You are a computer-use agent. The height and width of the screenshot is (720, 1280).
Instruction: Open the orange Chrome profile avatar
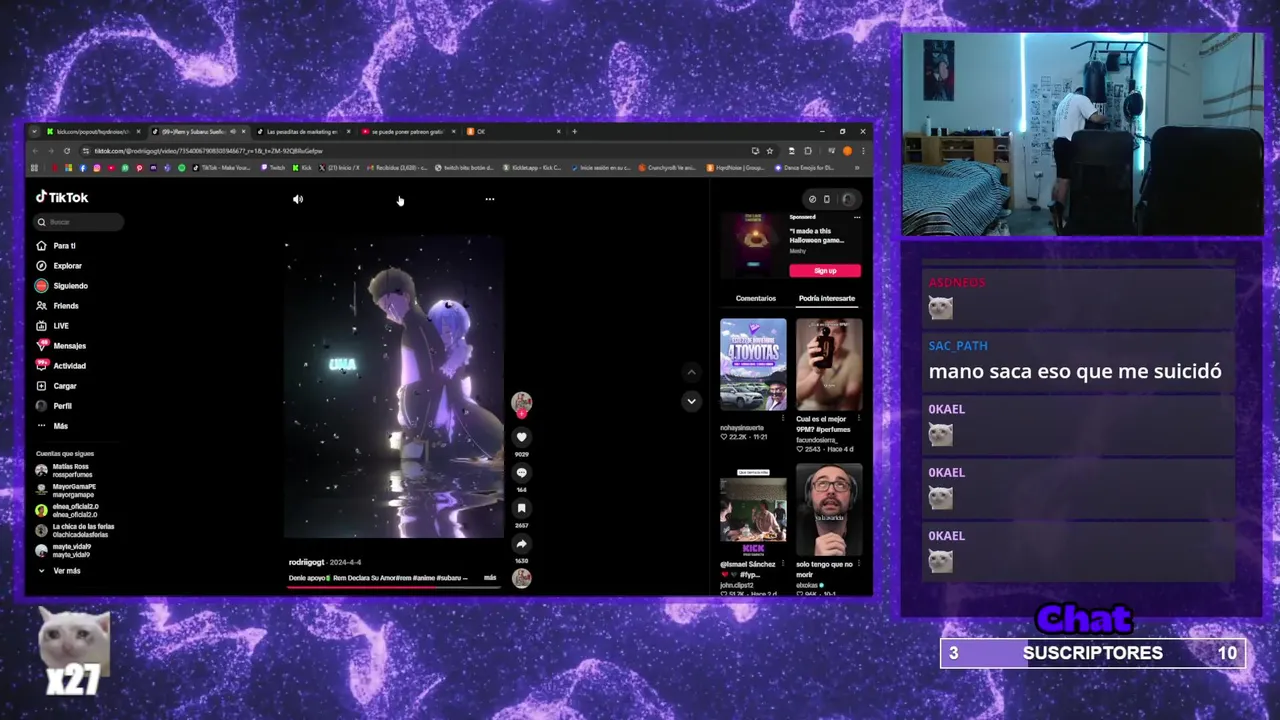click(x=847, y=151)
